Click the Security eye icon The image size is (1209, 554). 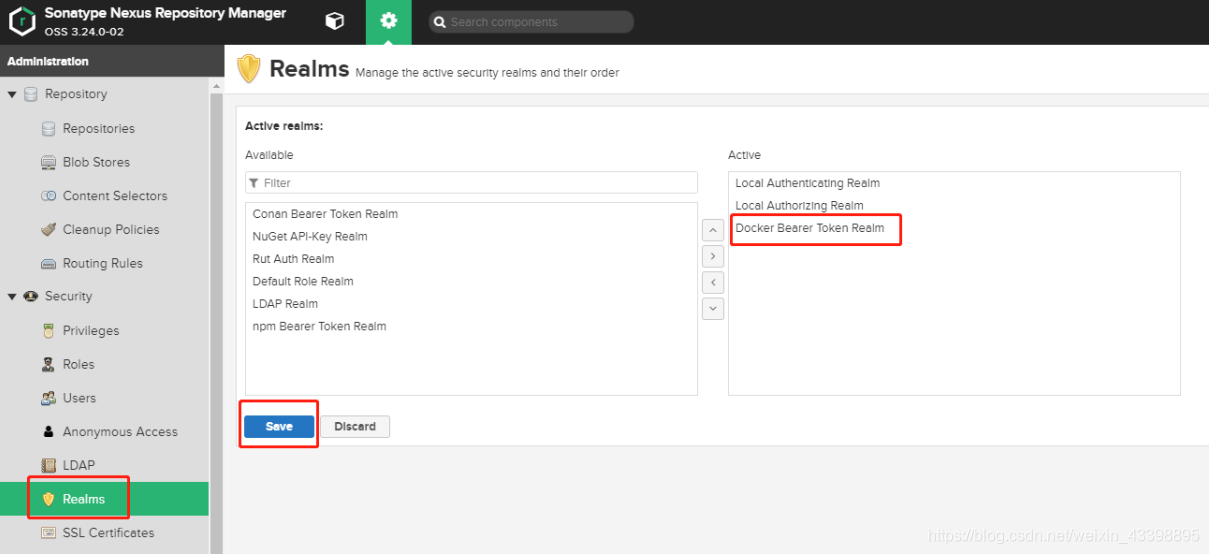(x=31, y=297)
